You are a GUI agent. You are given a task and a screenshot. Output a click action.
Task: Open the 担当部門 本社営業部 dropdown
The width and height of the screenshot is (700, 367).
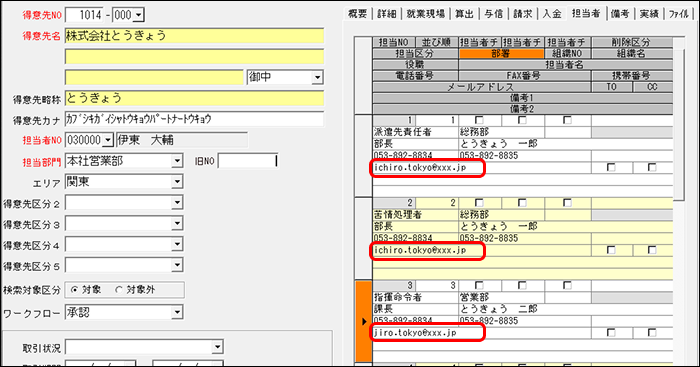177,161
